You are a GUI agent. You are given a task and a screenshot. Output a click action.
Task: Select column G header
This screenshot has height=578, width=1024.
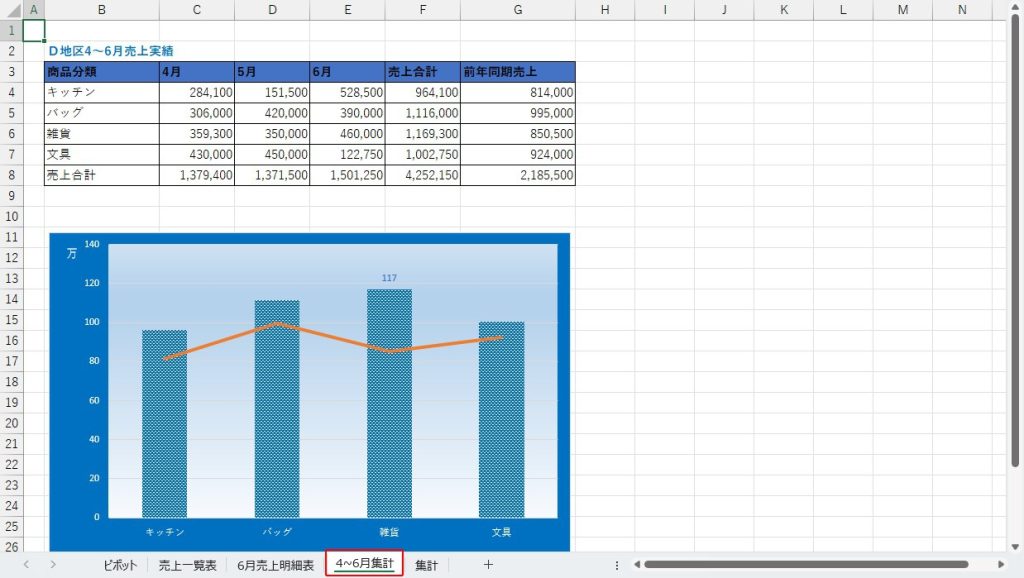tap(517, 10)
